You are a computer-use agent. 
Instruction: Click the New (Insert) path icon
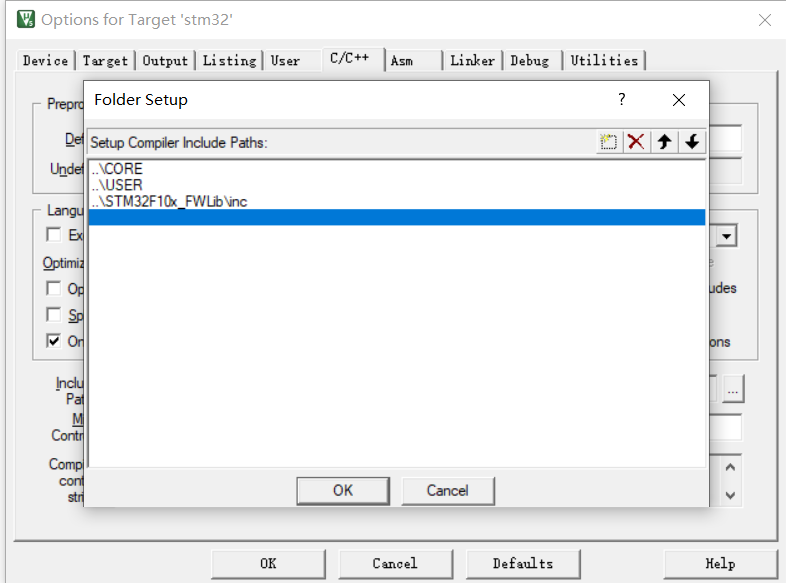tap(609, 142)
